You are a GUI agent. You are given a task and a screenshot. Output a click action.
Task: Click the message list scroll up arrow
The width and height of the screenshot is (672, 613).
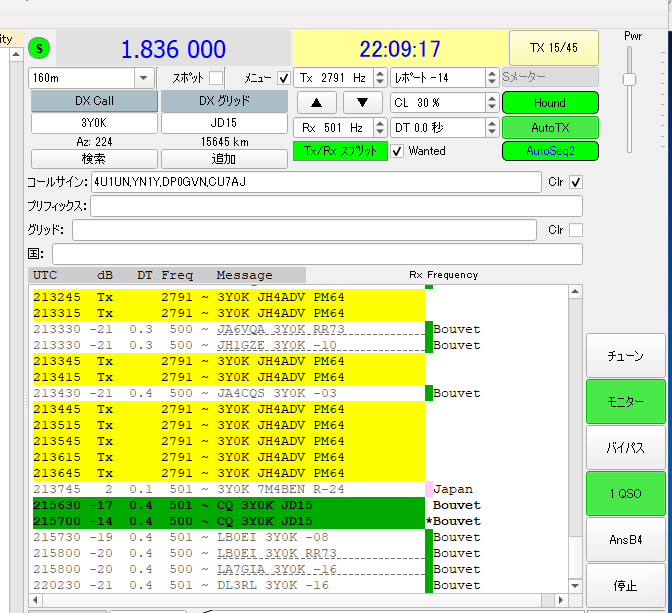575,291
